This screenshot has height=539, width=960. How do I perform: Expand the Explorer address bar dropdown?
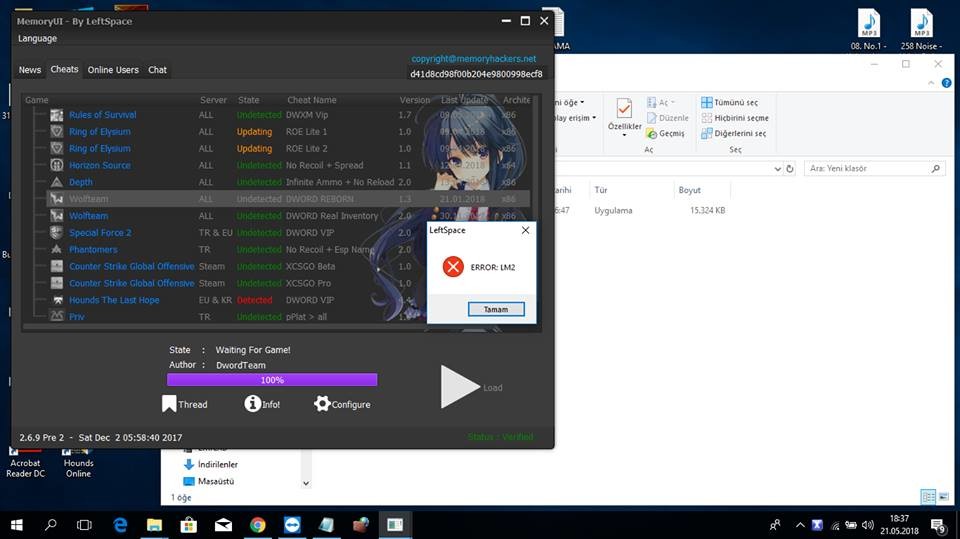pyautogui.click(x=777, y=168)
